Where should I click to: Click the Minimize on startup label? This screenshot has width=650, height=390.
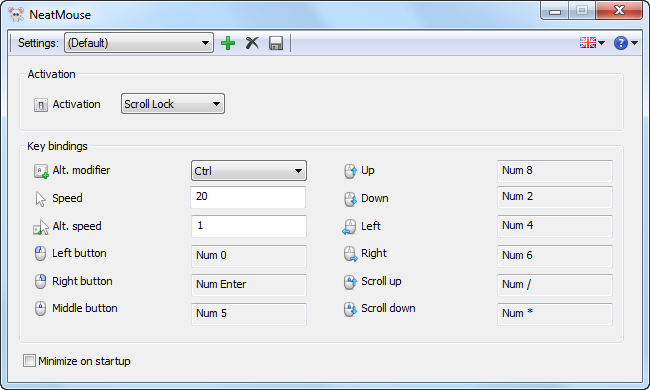(84, 361)
